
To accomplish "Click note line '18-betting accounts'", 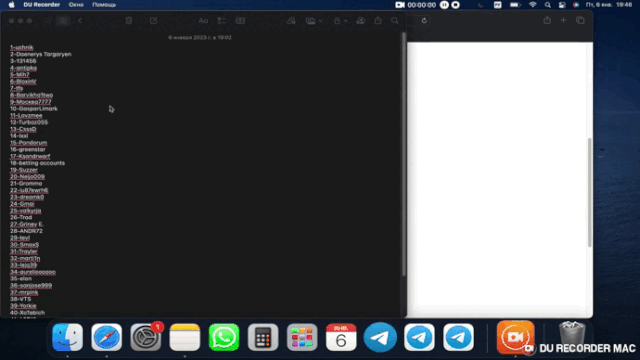I will (x=38, y=163).
